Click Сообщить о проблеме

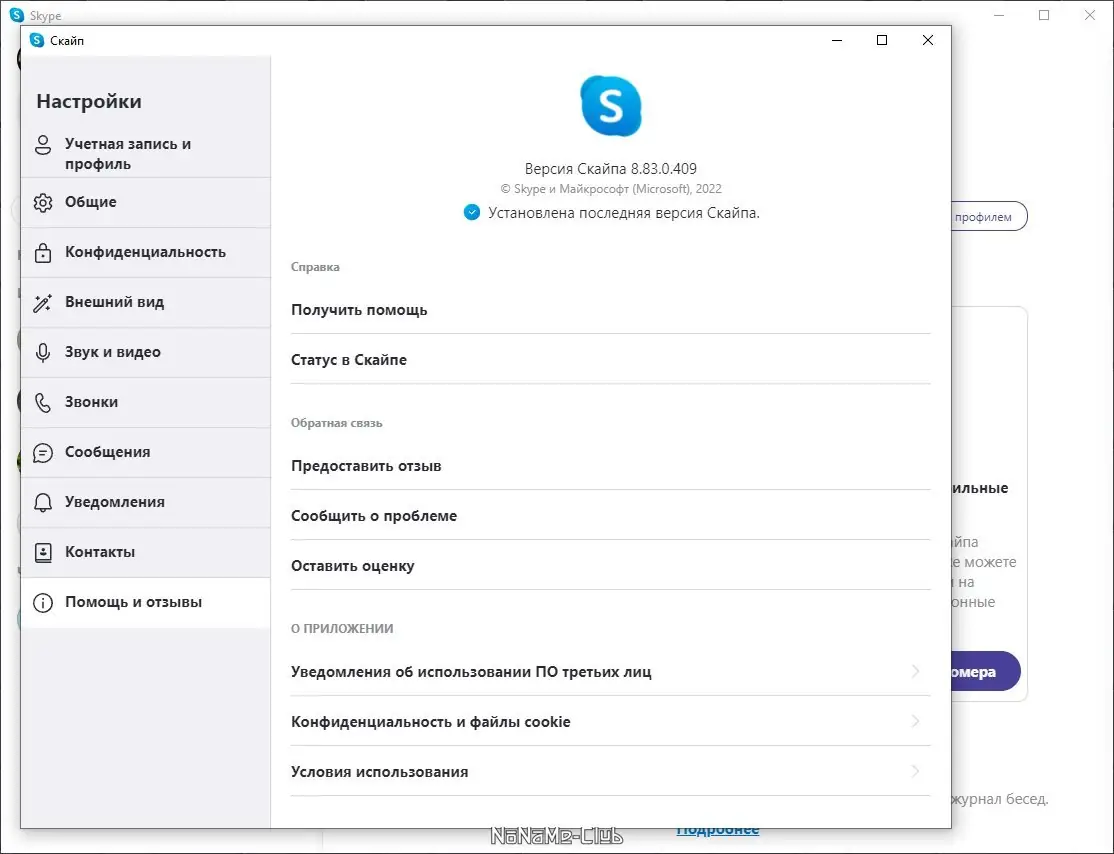(x=610, y=516)
